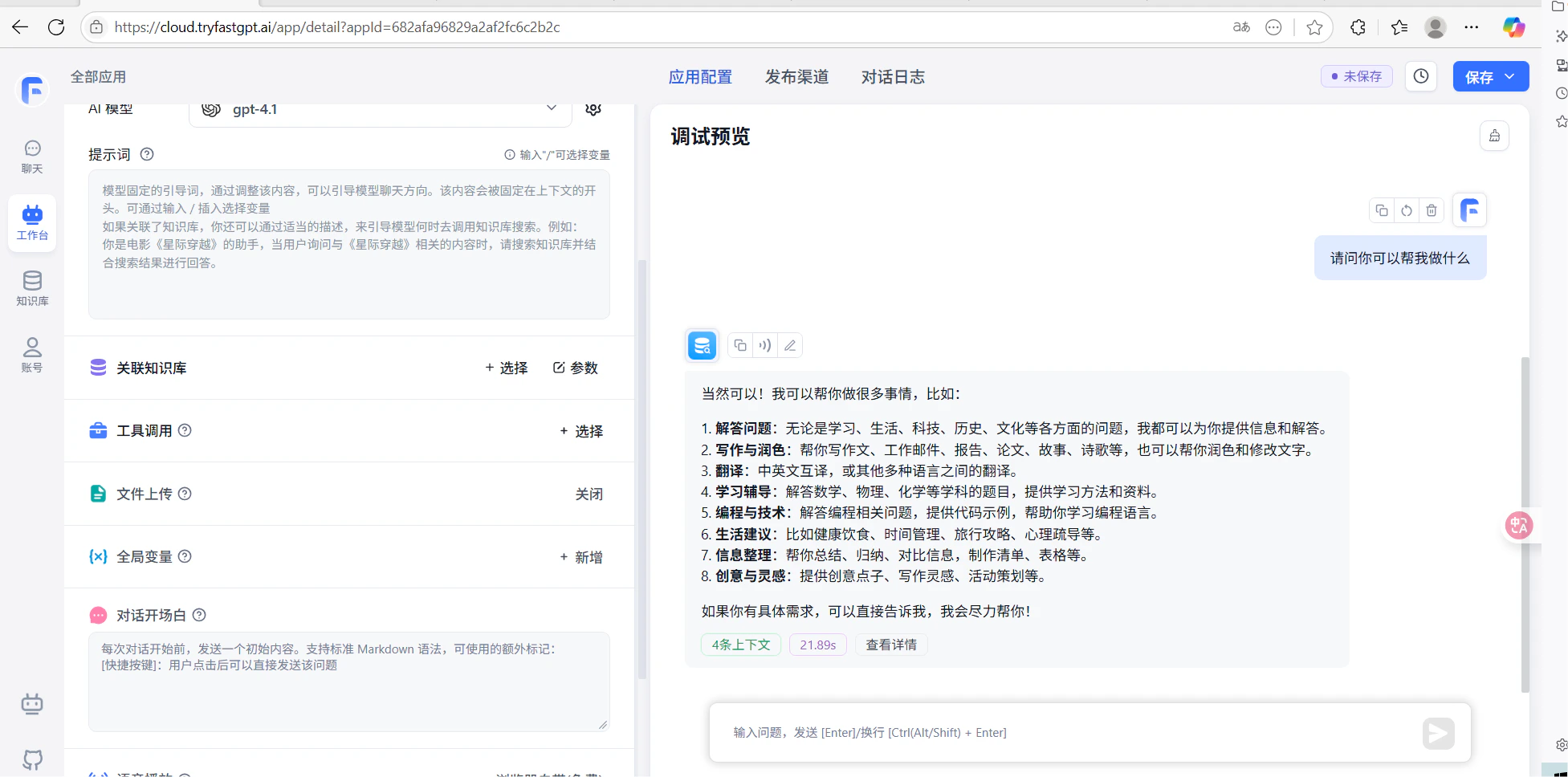Screen dimensions: 1568x777
Task: Toggle the 文件上传 file upload setting
Action: tap(589, 494)
